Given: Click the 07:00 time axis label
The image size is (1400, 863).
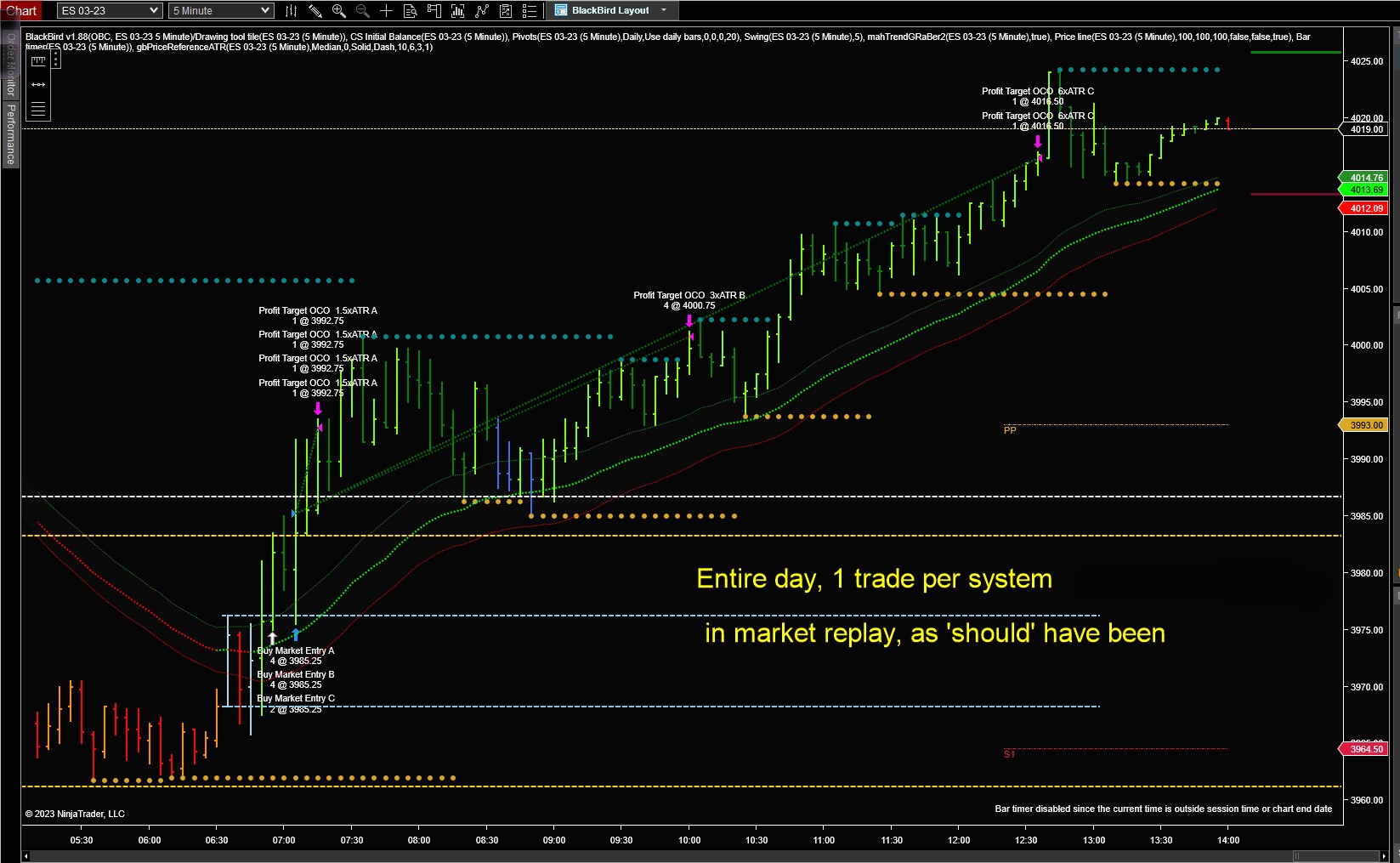Looking at the screenshot, I should [x=284, y=840].
